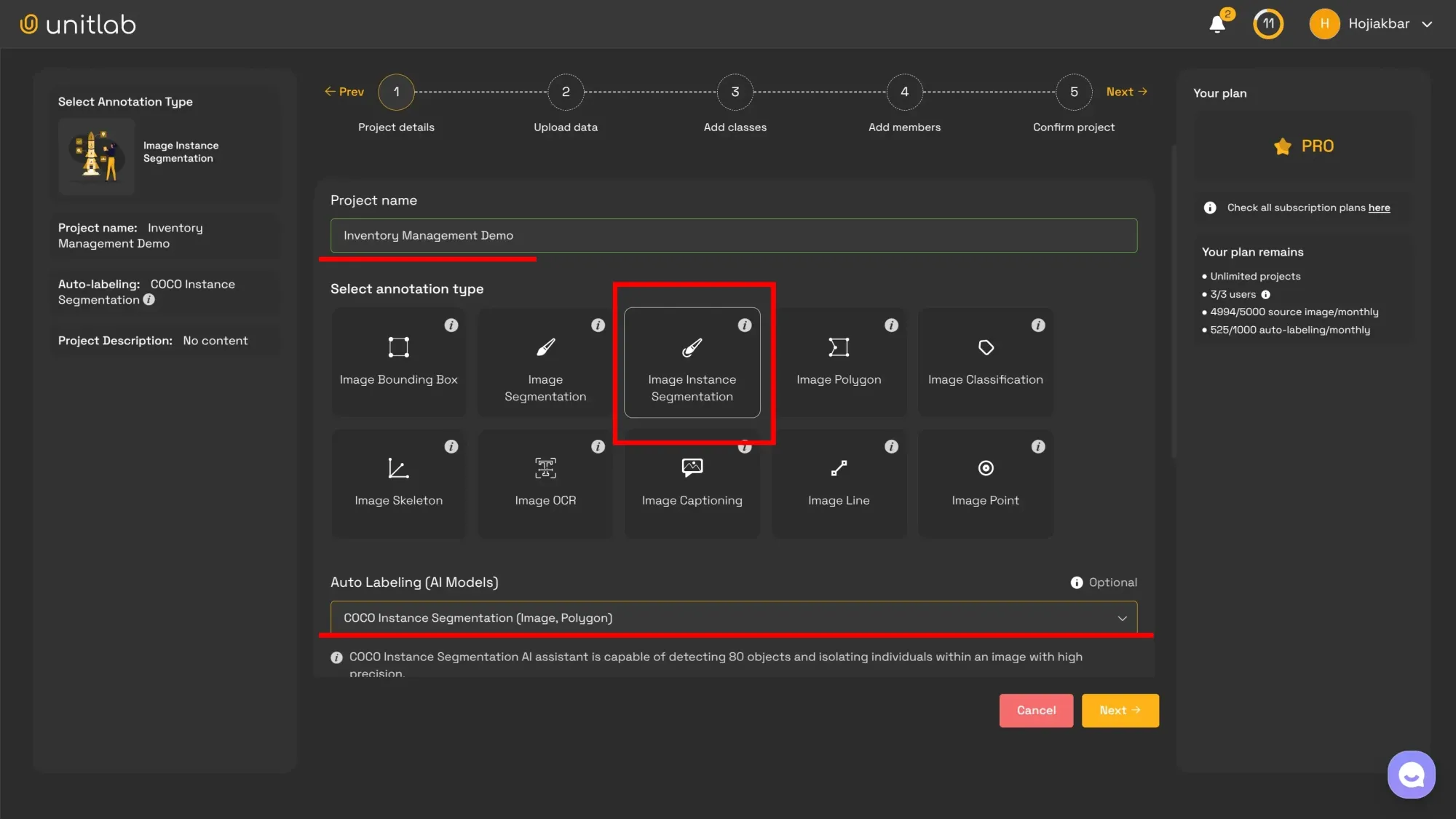The height and width of the screenshot is (819, 1456).
Task: Show info for Image Bounding Box
Action: coord(451,325)
